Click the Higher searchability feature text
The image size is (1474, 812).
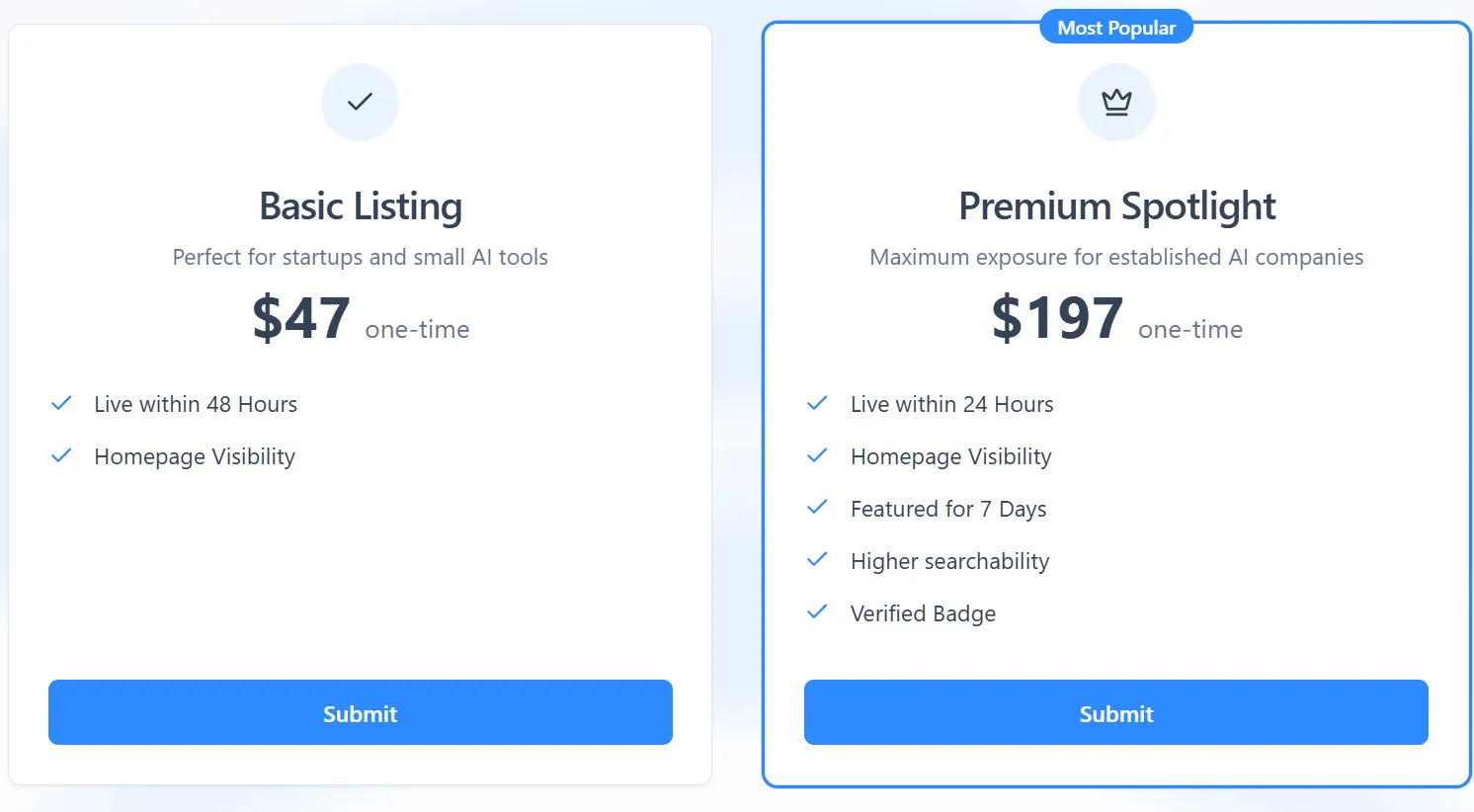coord(949,561)
